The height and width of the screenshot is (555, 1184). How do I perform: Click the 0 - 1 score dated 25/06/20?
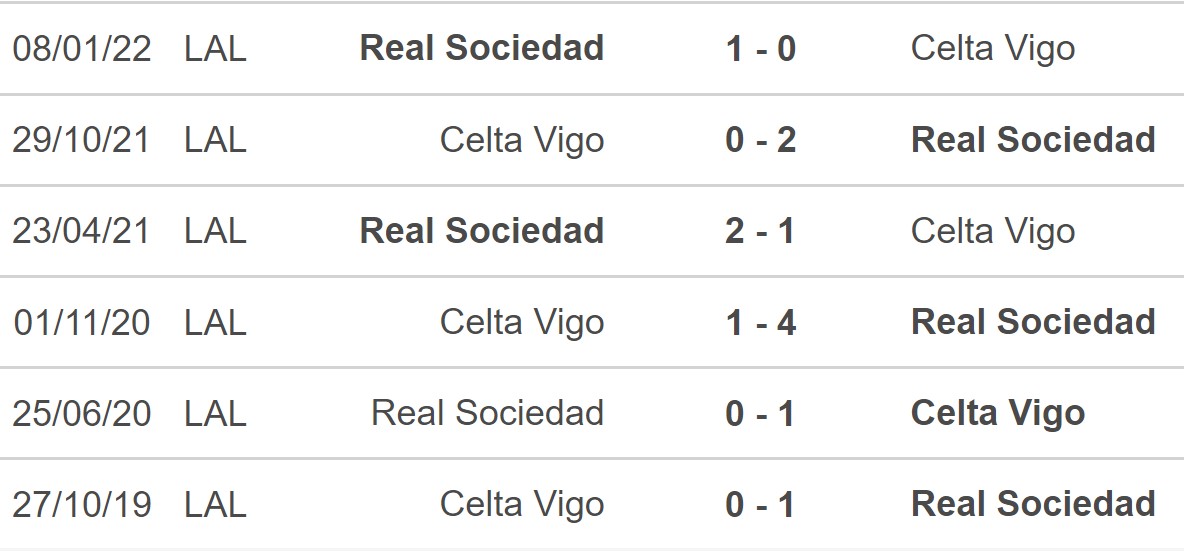click(760, 413)
